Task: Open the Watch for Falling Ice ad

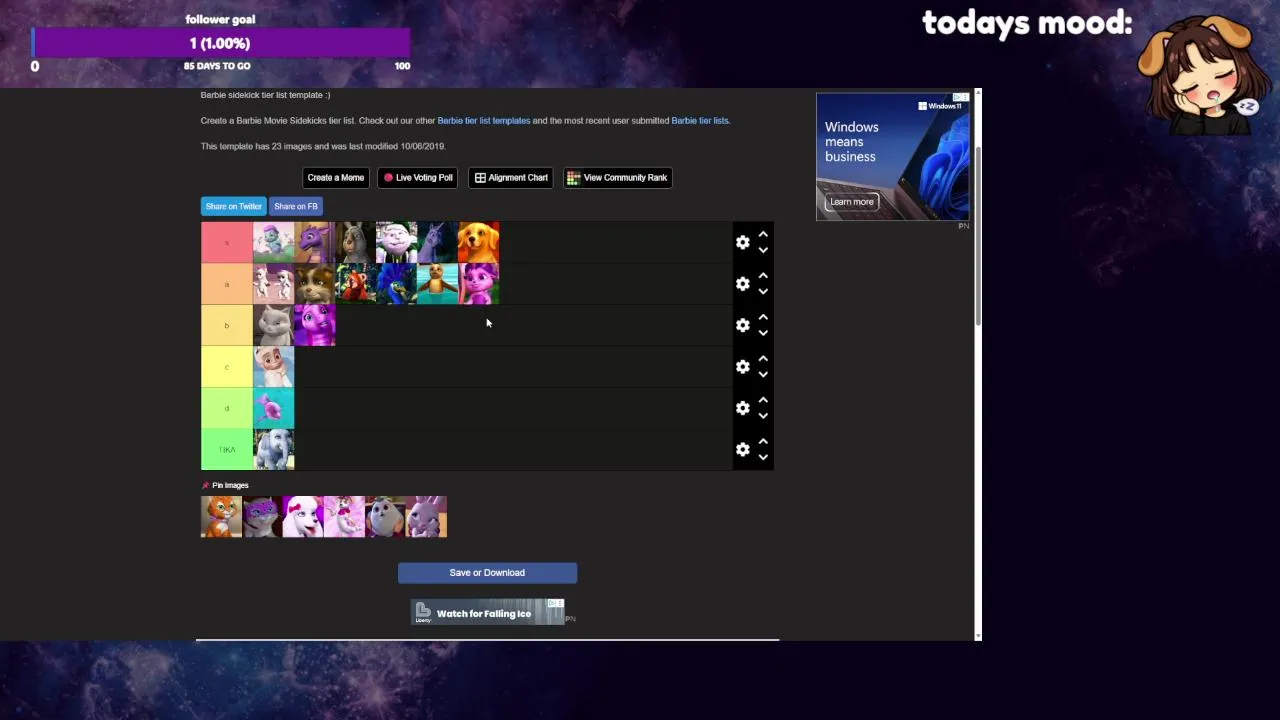Action: (487, 612)
